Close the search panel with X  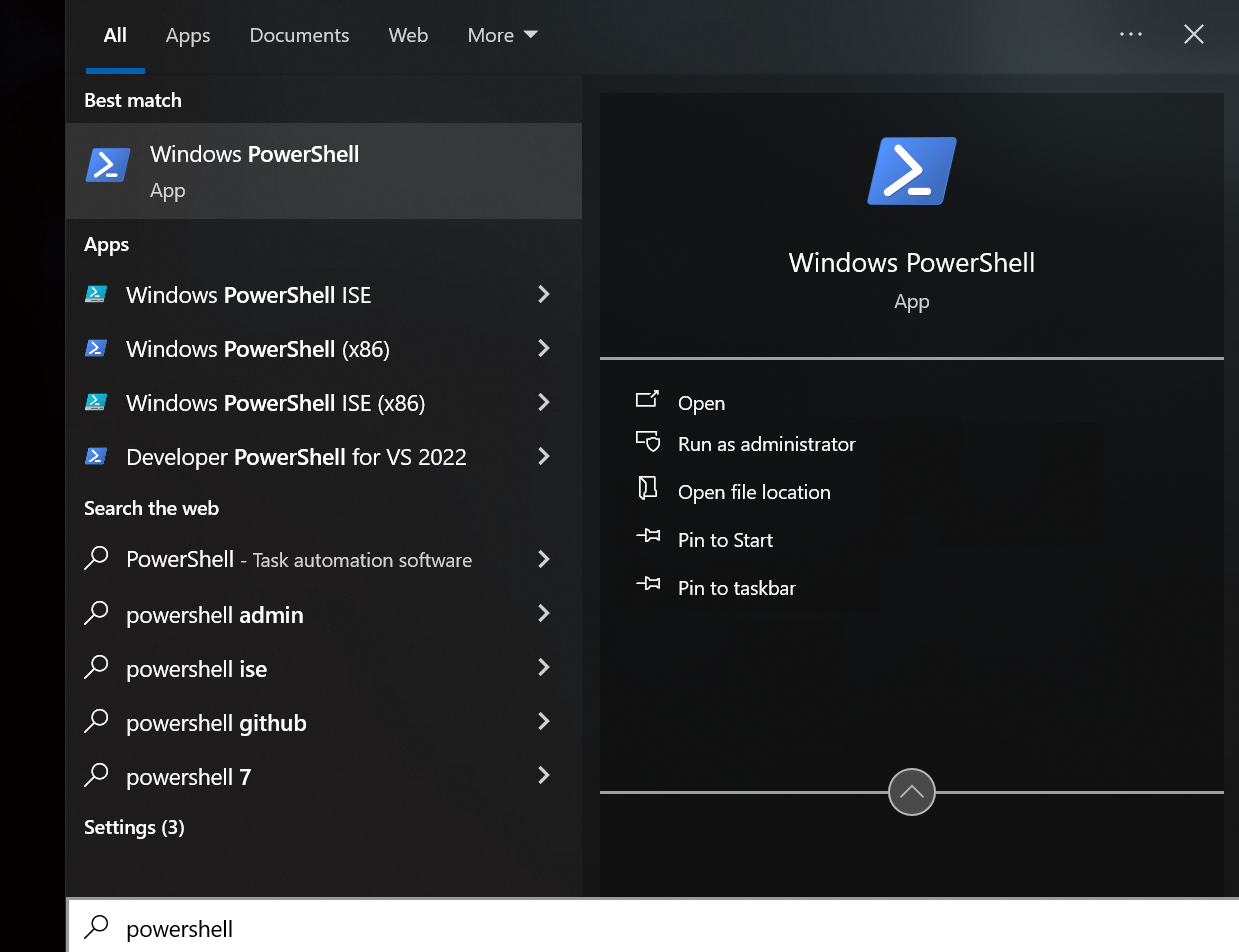click(1193, 35)
